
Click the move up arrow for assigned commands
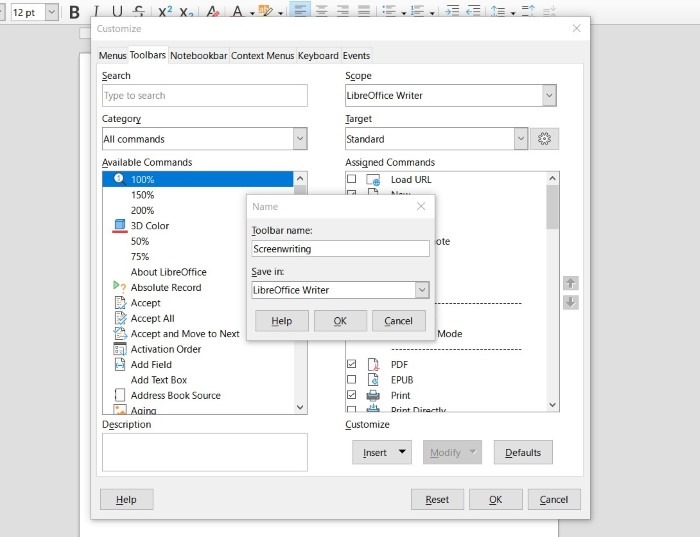point(571,283)
